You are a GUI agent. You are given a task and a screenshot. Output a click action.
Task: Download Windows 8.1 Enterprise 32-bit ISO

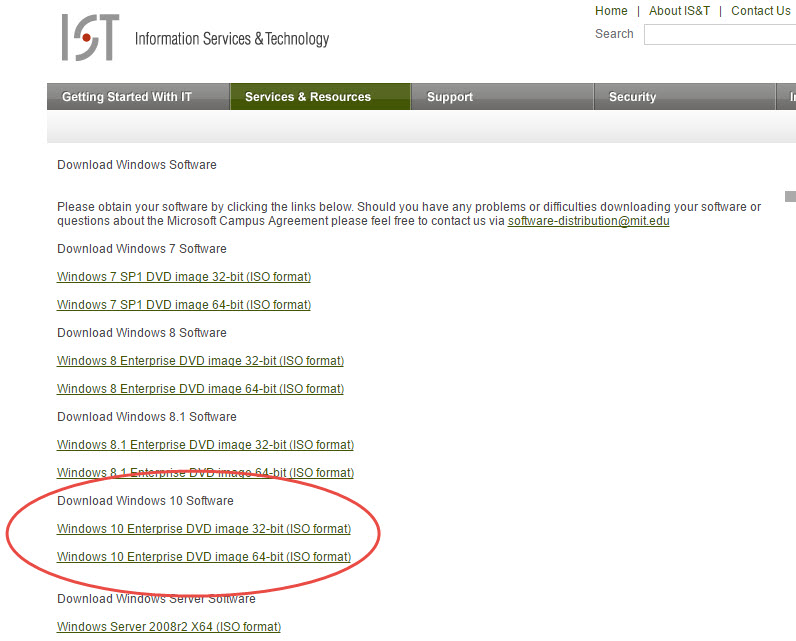pos(206,445)
